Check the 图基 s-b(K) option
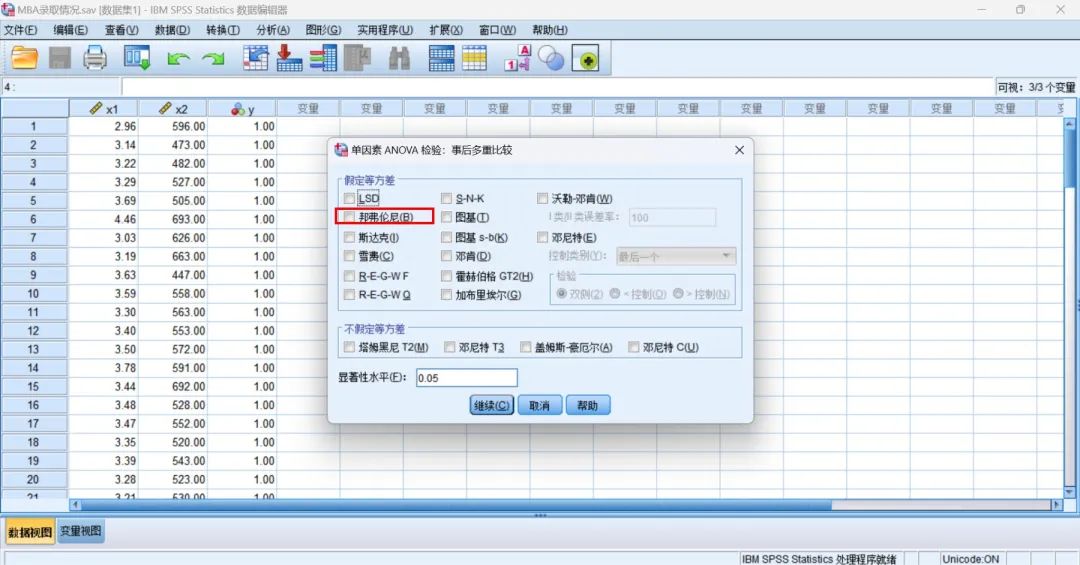The width and height of the screenshot is (1080, 565). (x=446, y=238)
